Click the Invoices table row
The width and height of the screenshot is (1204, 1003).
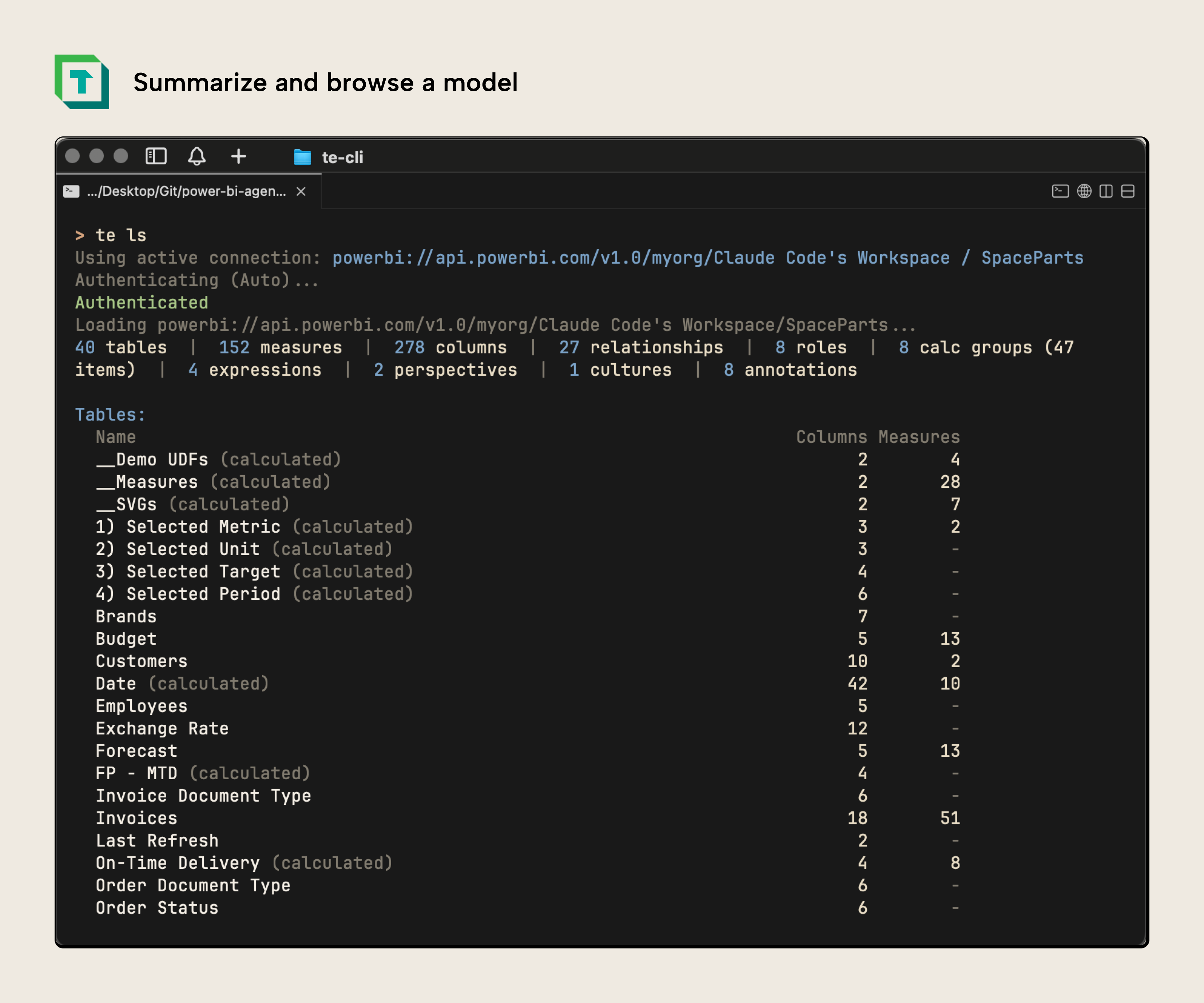point(136,818)
